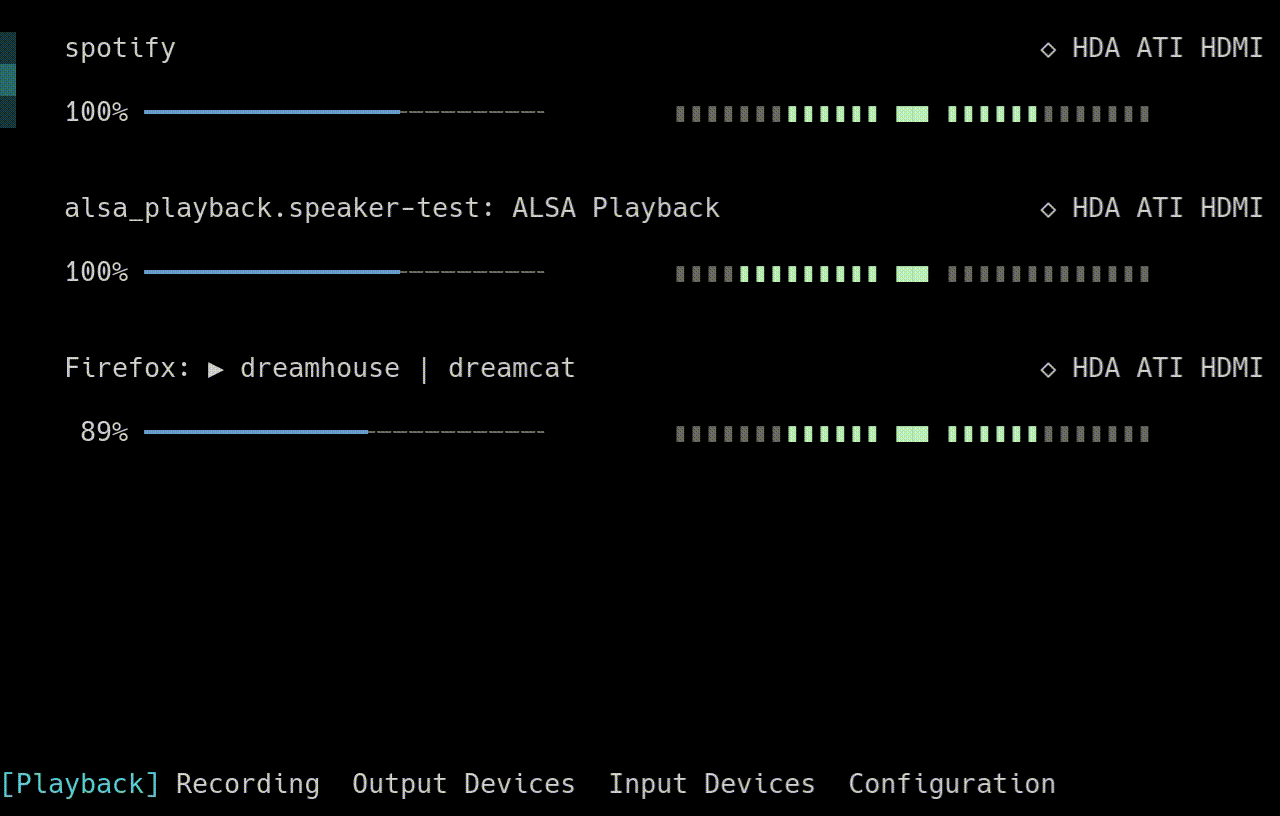
Task: Click the VU meter of the spotify stream
Action: point(911,113)
